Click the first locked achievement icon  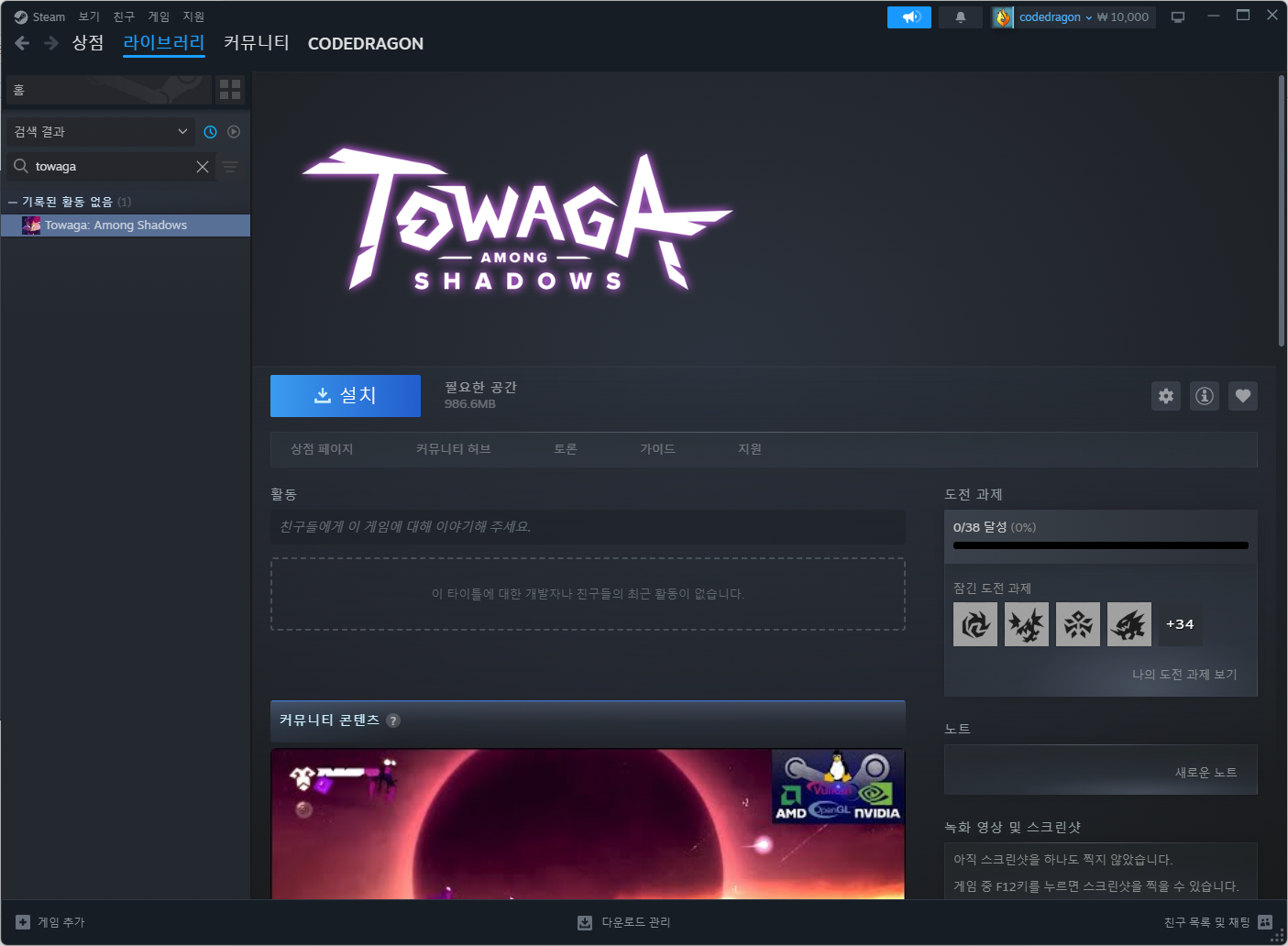click(975, 624)
